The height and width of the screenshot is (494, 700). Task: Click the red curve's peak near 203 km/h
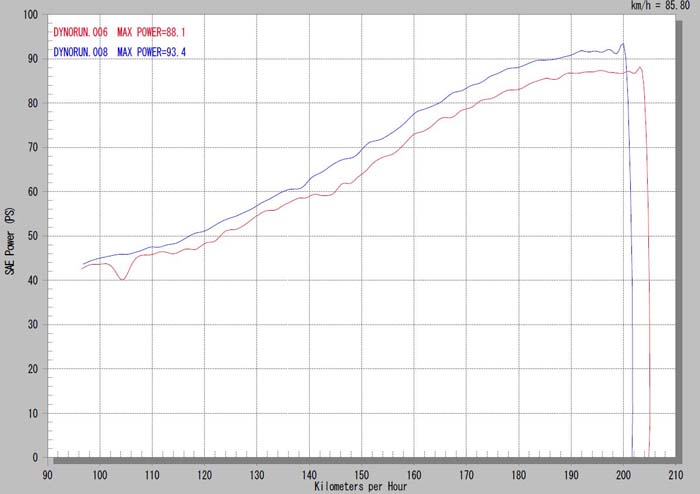641,67
